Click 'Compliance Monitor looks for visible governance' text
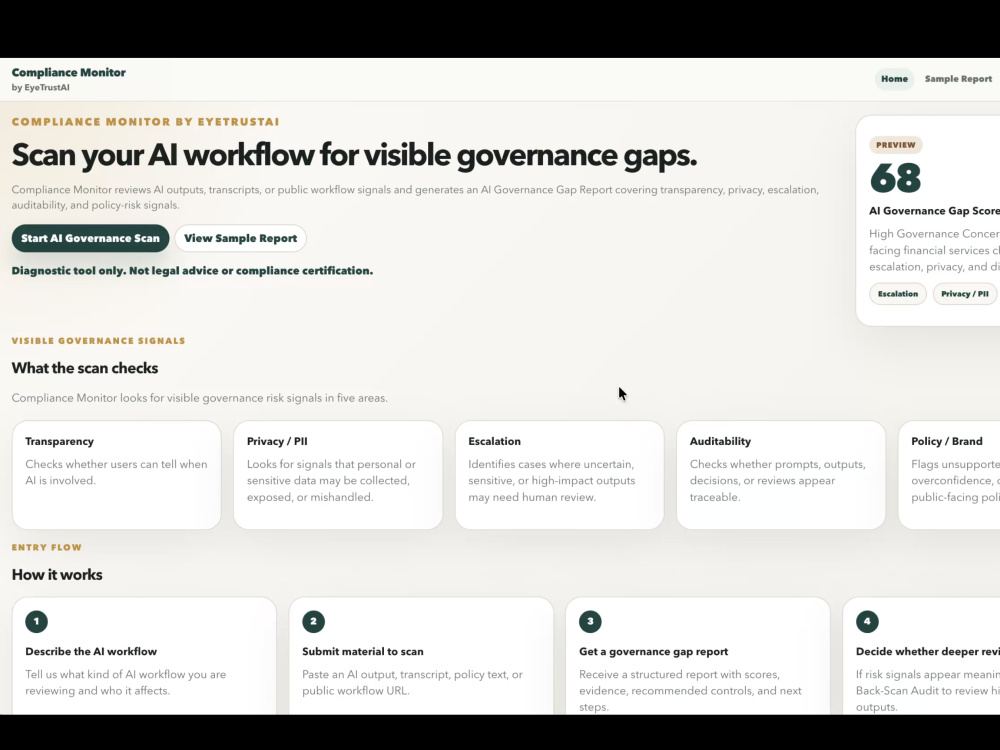1000x750 pixels. [200, 398]
